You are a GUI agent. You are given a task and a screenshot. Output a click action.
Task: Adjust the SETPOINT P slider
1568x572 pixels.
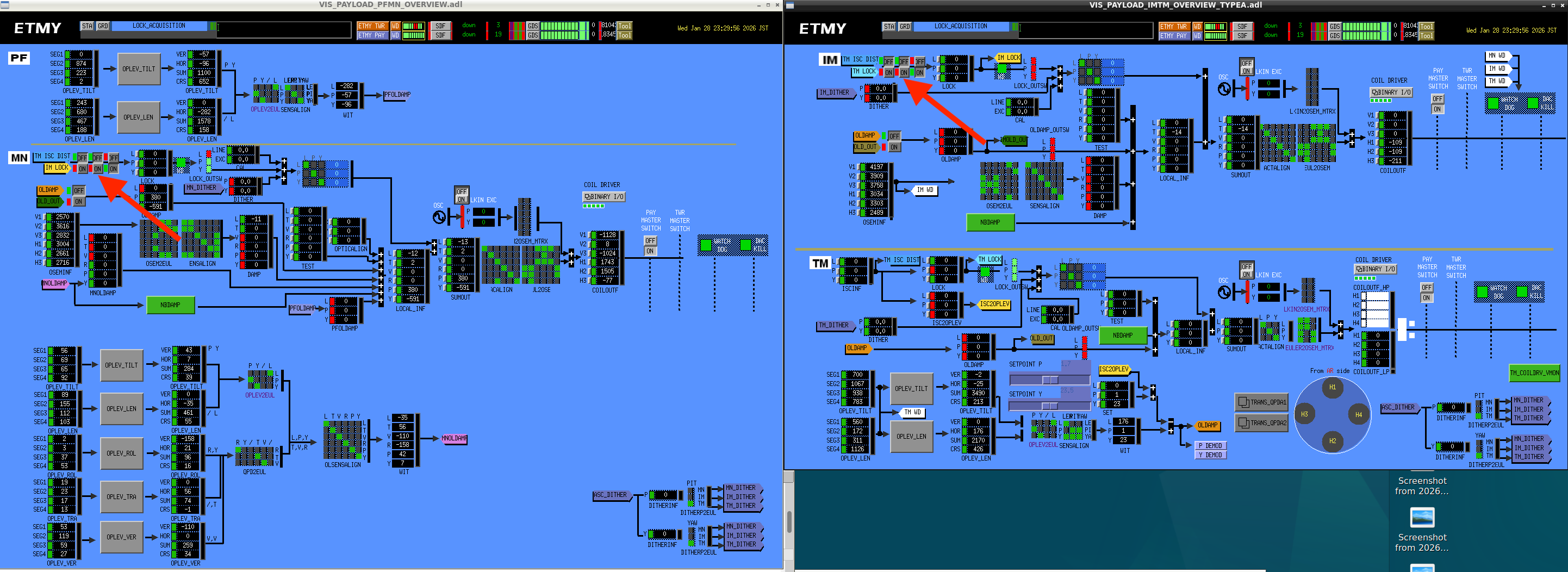[x=1049, y=380]
